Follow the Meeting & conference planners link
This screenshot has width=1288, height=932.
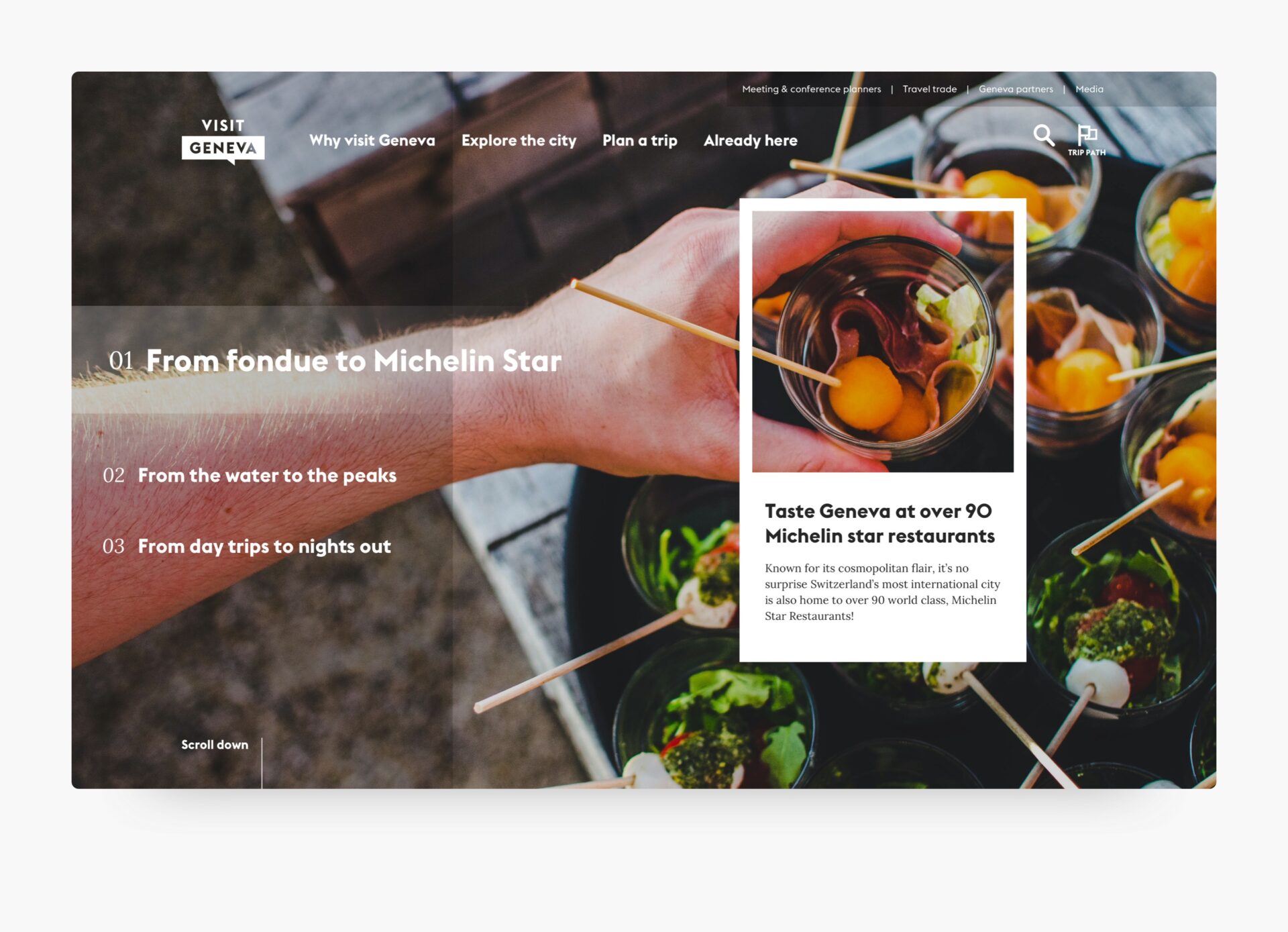pyautogui.click(x=812, y=89)
